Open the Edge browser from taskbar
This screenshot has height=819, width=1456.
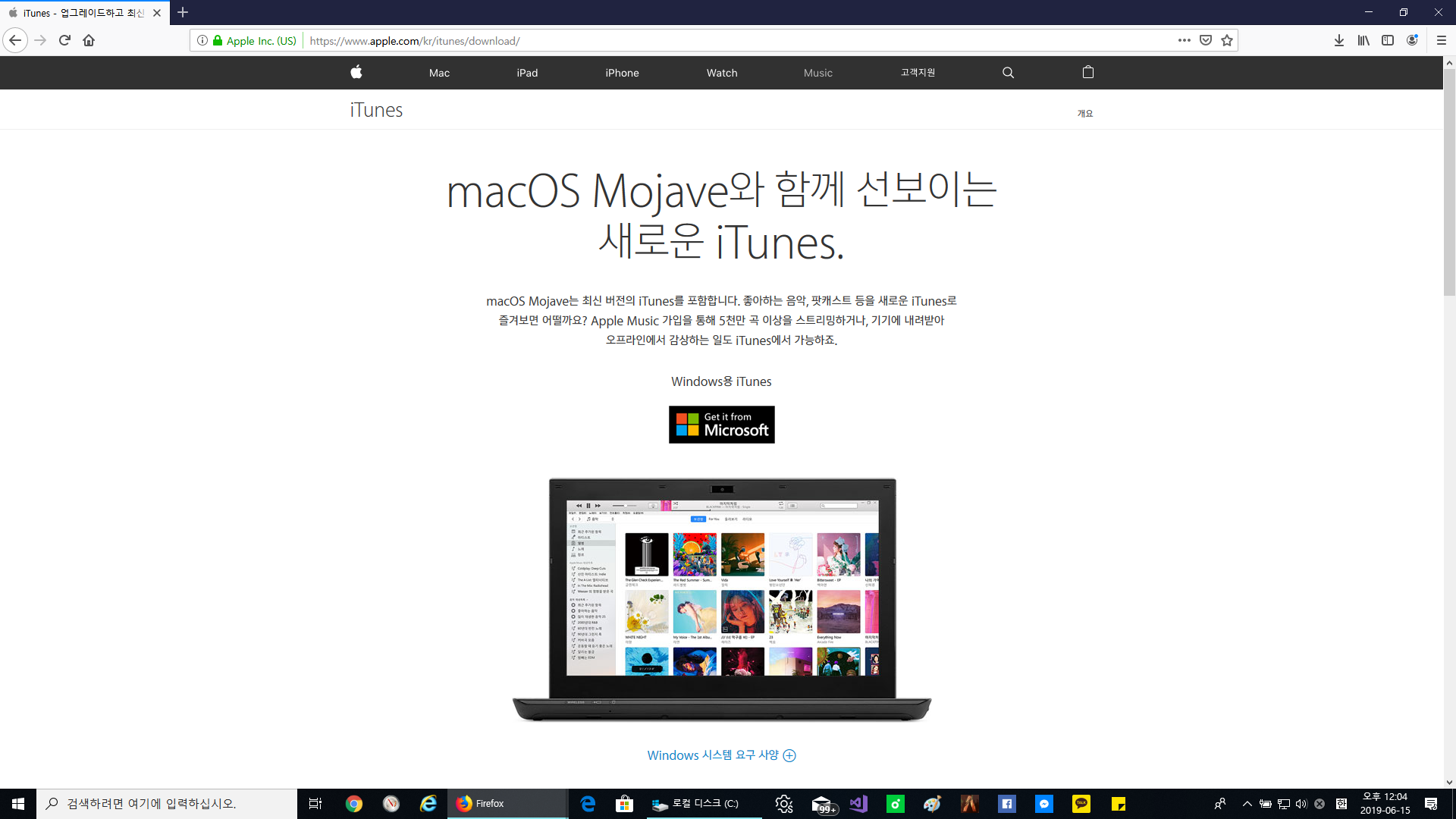pos(587,804)
